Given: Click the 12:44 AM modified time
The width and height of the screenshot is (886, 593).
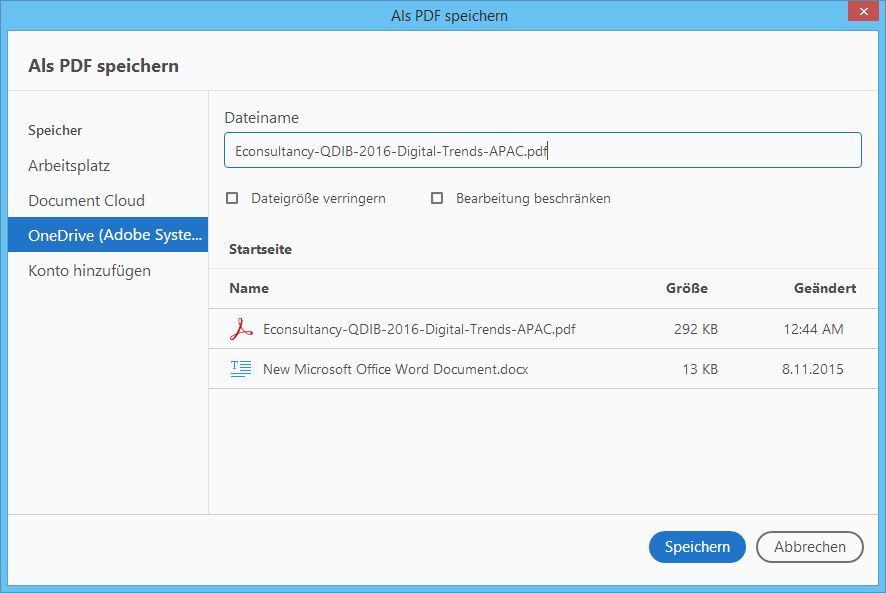Looking at the screenshot, I should click(x=813, y=329).
